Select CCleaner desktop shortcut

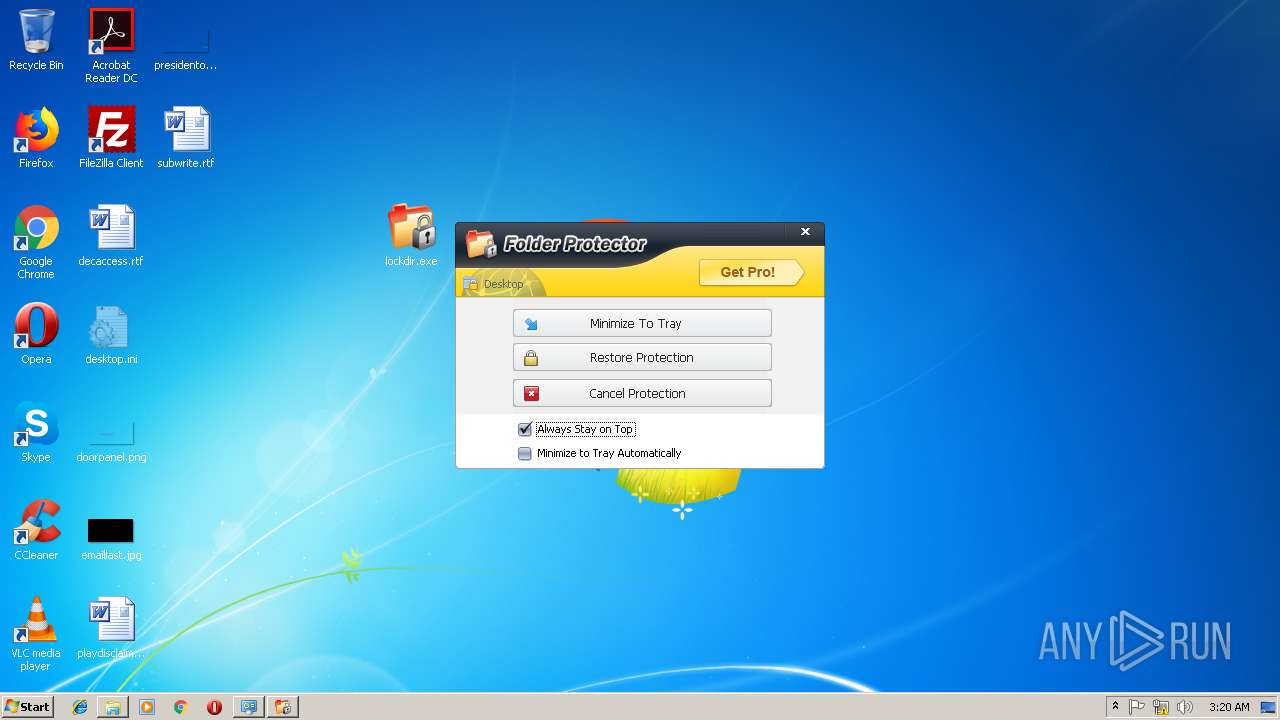(36, 530)
